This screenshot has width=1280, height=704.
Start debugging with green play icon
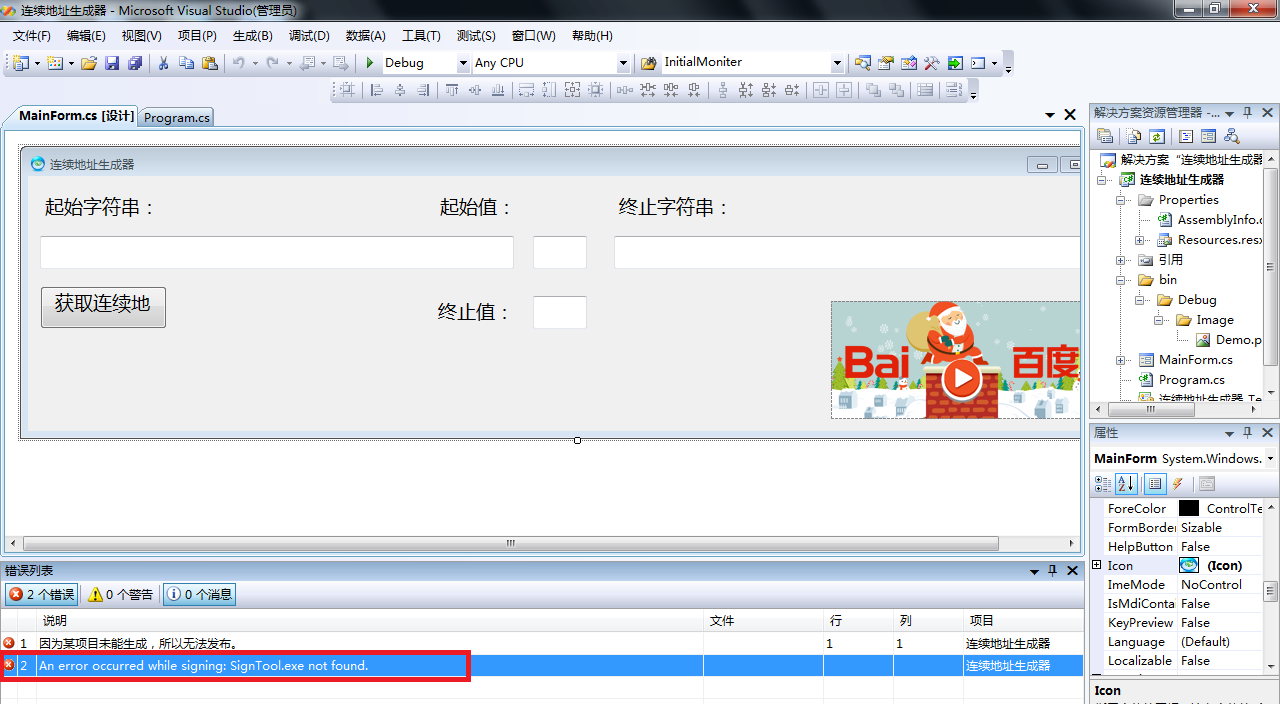[x=370, y=63]
